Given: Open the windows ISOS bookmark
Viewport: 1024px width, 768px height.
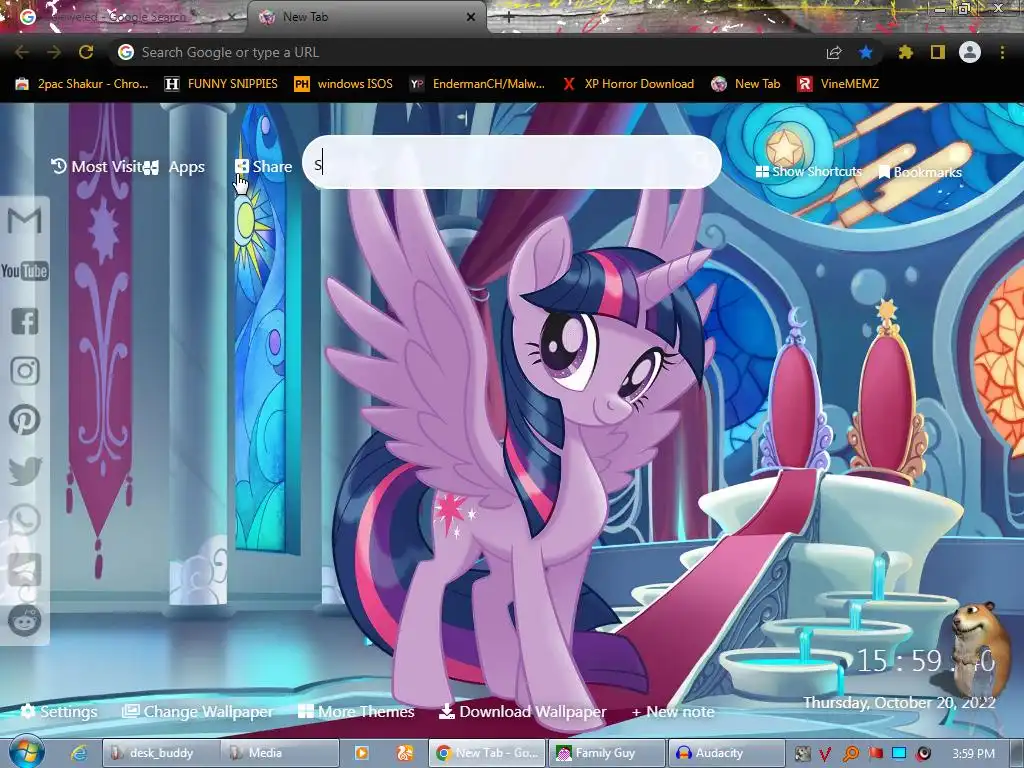Looking at the screenshot, I should click(x=344, y=84).
